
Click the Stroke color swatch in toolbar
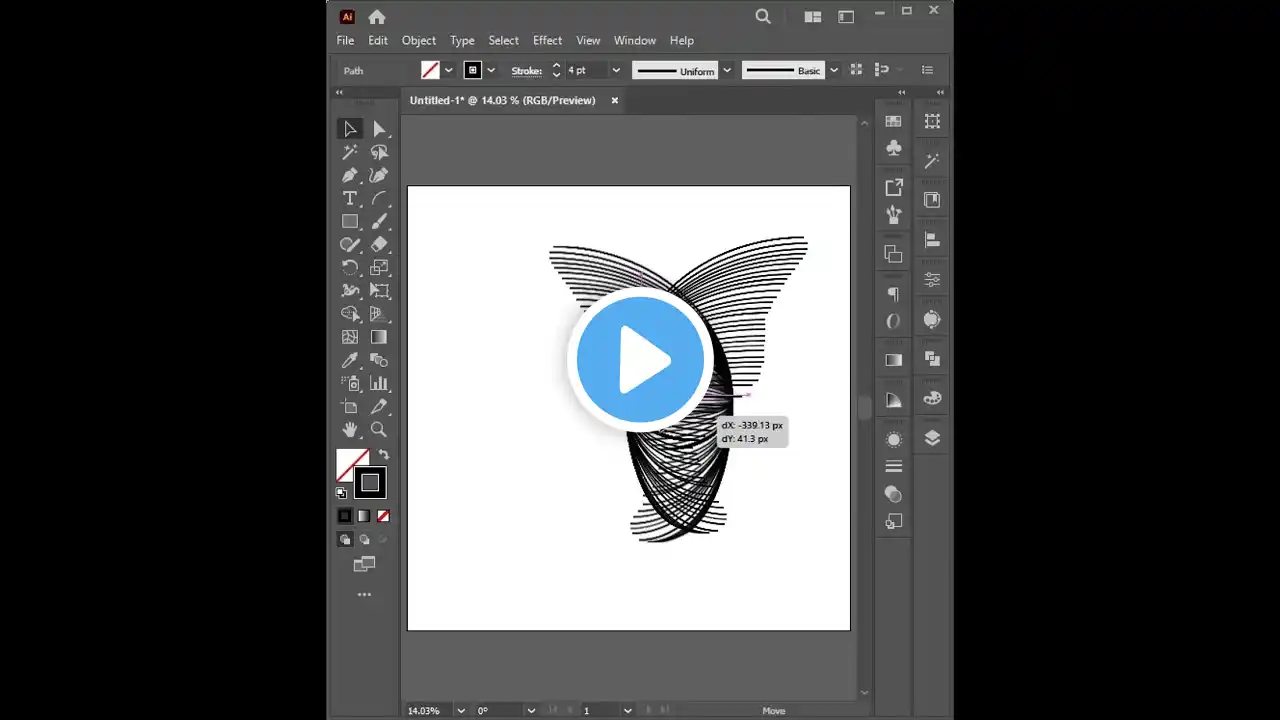370,483
